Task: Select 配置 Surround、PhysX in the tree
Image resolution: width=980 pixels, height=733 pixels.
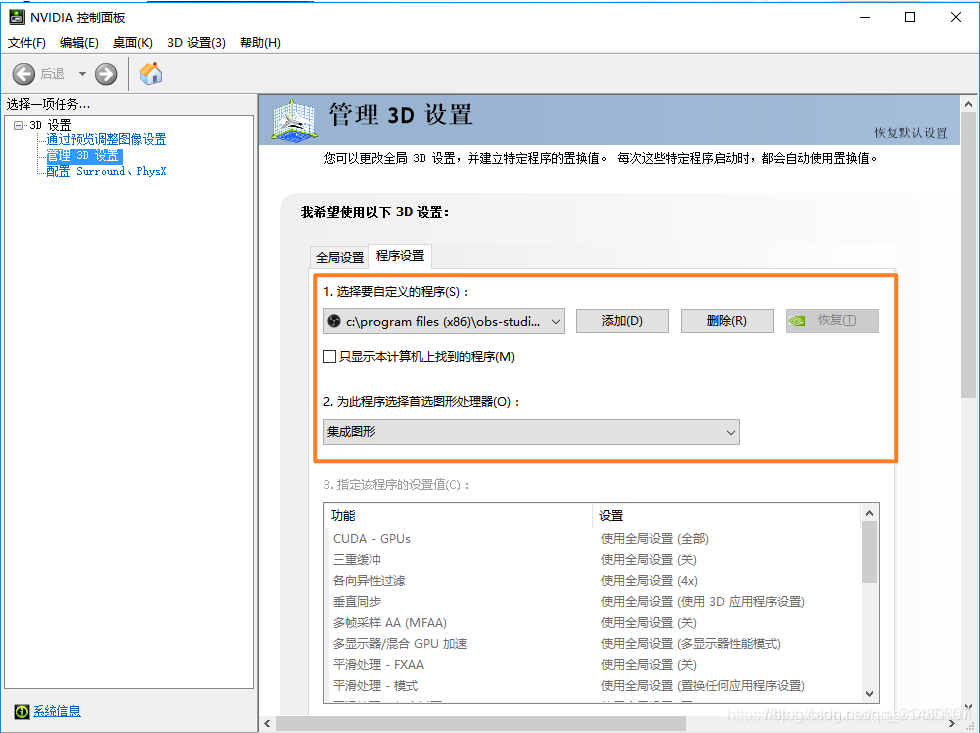Action: pyautogui.click(x=106, y=171)
